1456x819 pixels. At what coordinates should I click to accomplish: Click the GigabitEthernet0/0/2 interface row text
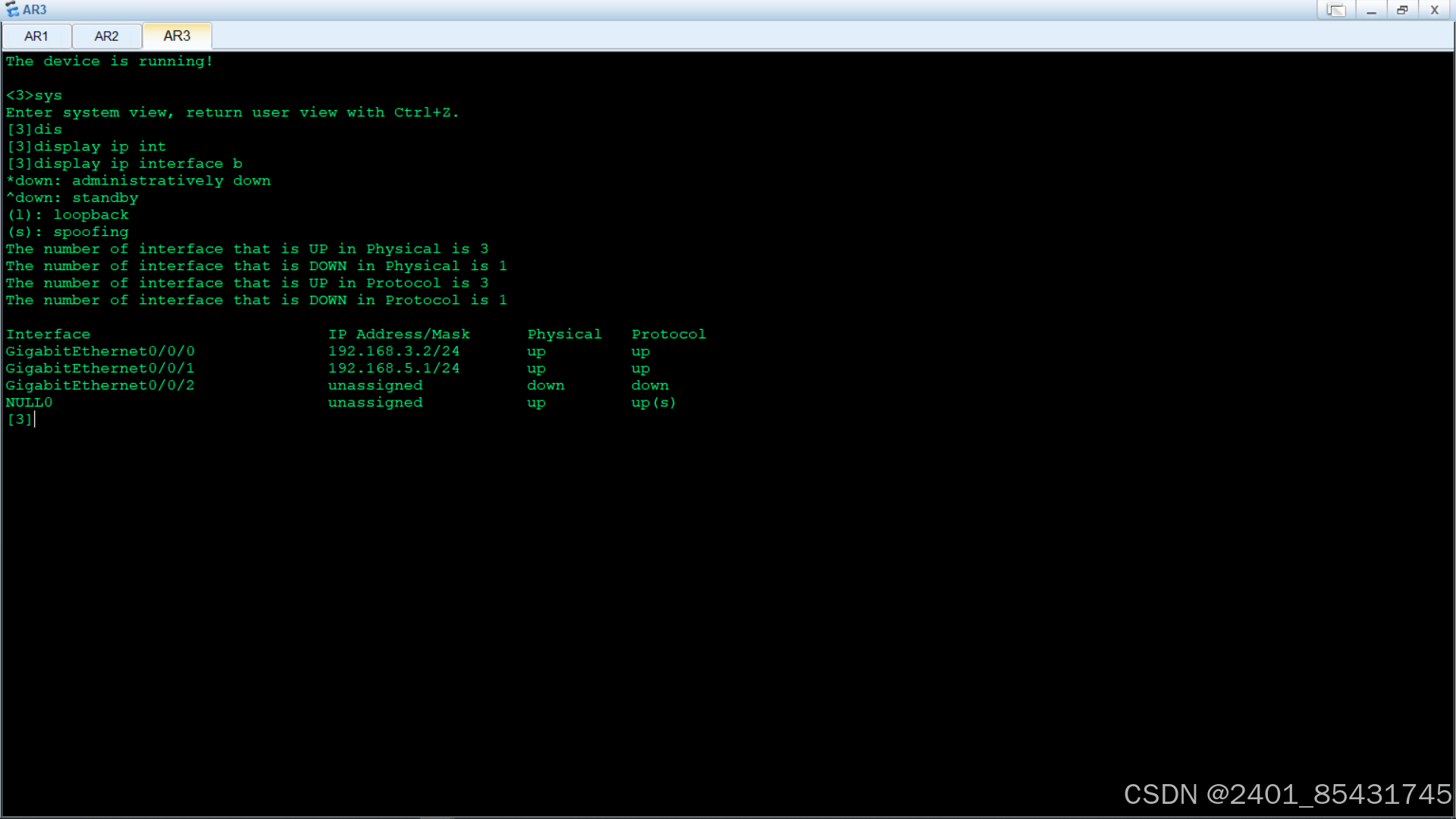click(x=100, y=385)
